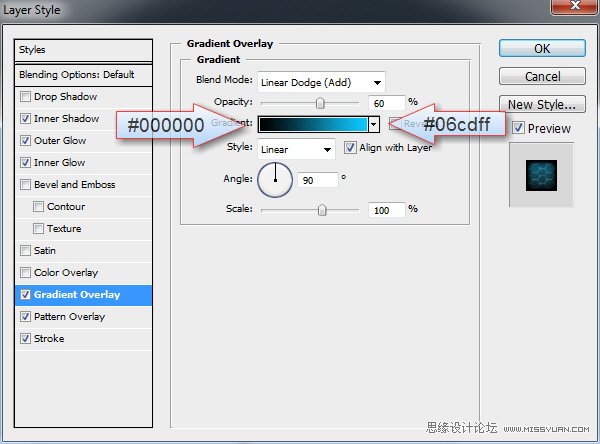Click the Opacity slider handle
This screenshot has width=600, height=444.
320,103
